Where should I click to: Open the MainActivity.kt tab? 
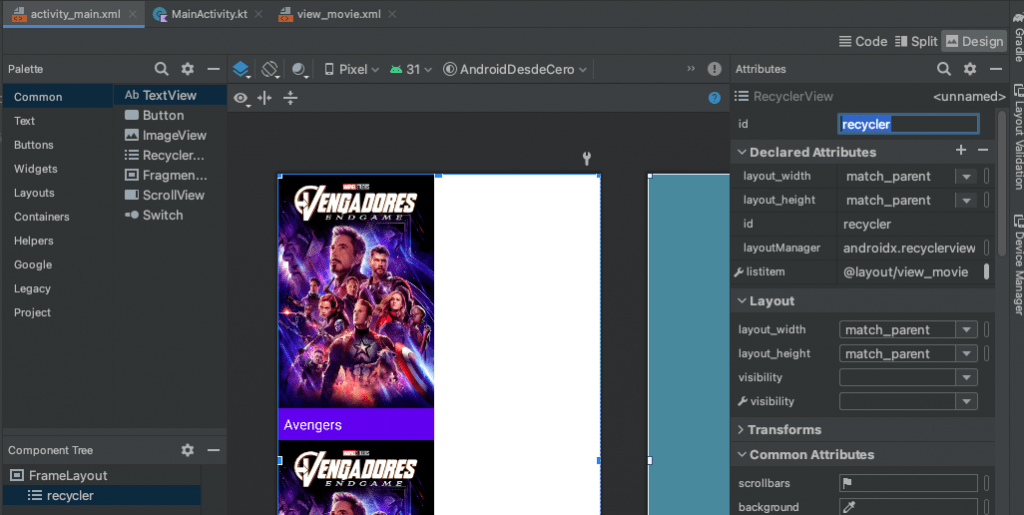point(209,14)
